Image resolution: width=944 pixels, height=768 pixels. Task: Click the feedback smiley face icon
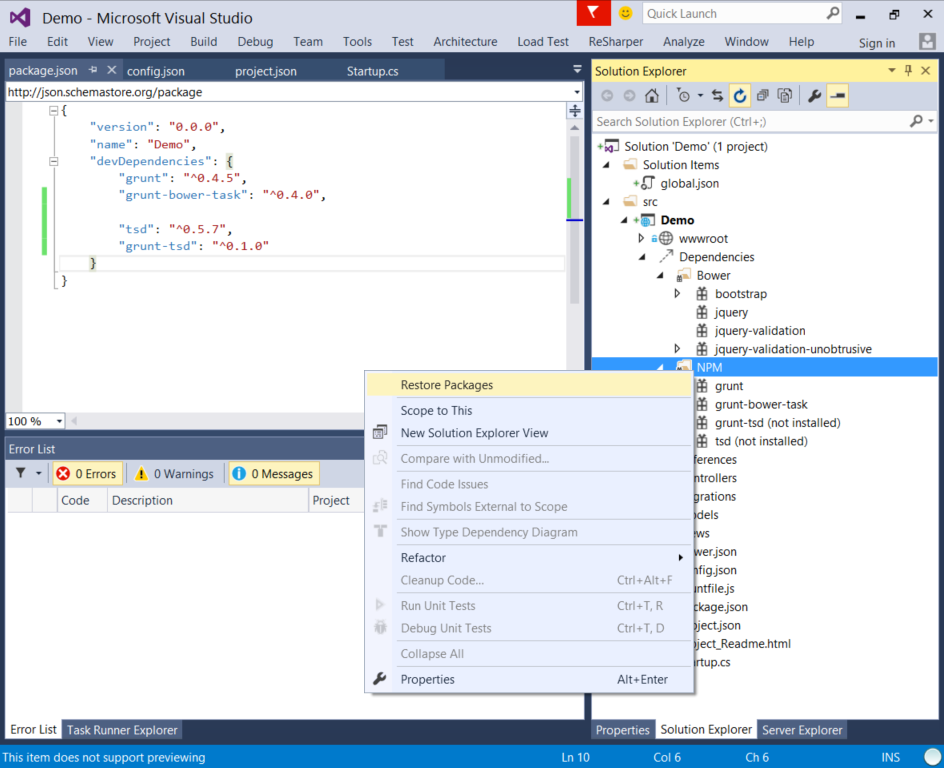[x=626, y=14]
